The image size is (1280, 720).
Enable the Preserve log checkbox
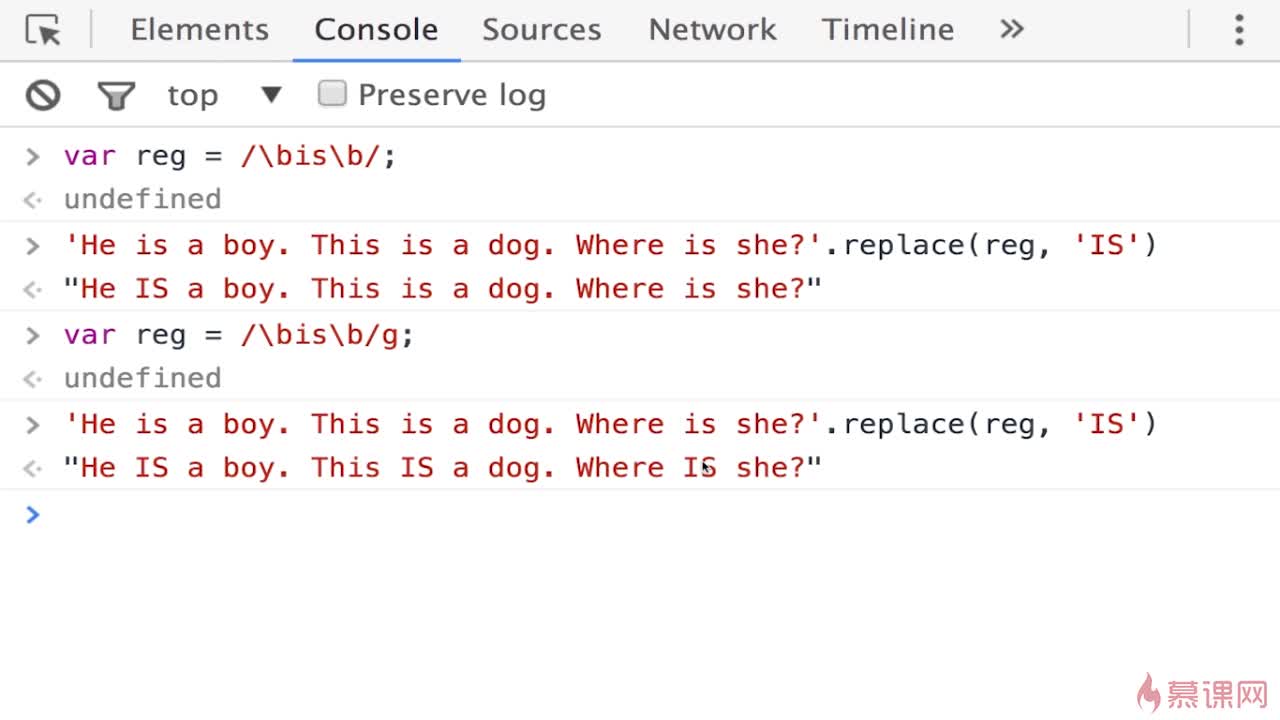[x=332, y=94]
